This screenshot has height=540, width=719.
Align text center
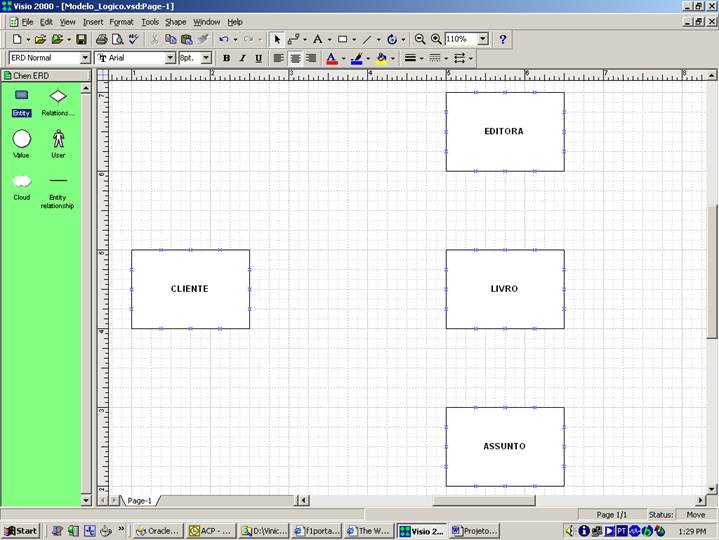(295, 58)
